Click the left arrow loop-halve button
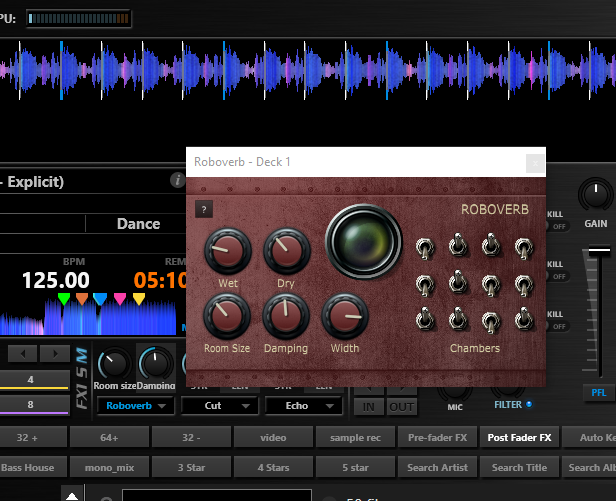The height and width of the screenshot is (501, 616). (23, 354)
